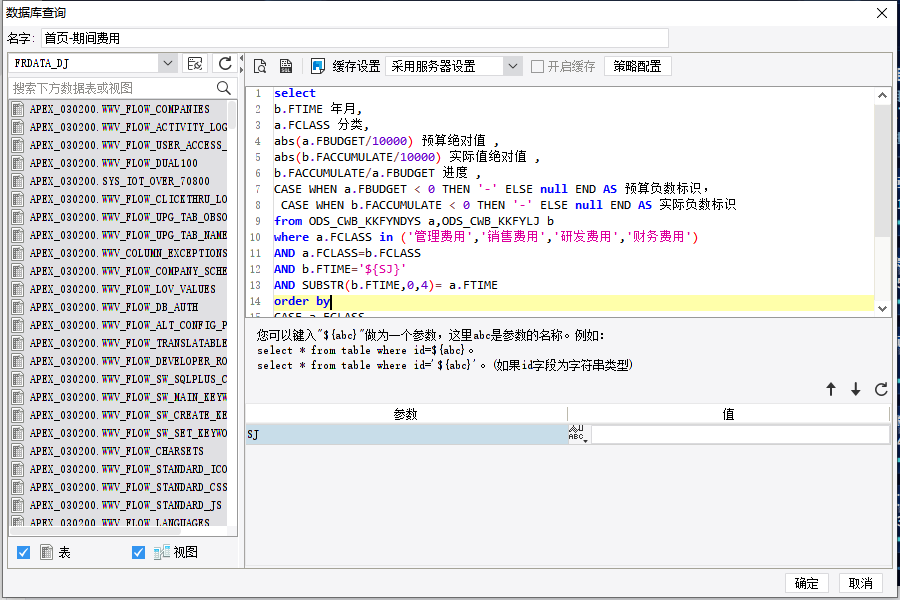The width and height of the screenshot is (900, 600).
Task: Click the view icon beside 视图 label
Action: 161,552
